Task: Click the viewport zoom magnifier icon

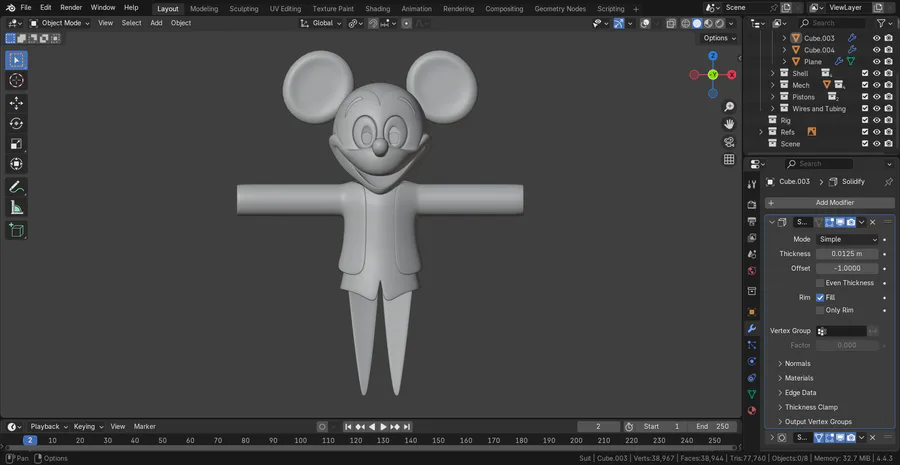Action: pyautogui.click(x=729, y=107)
